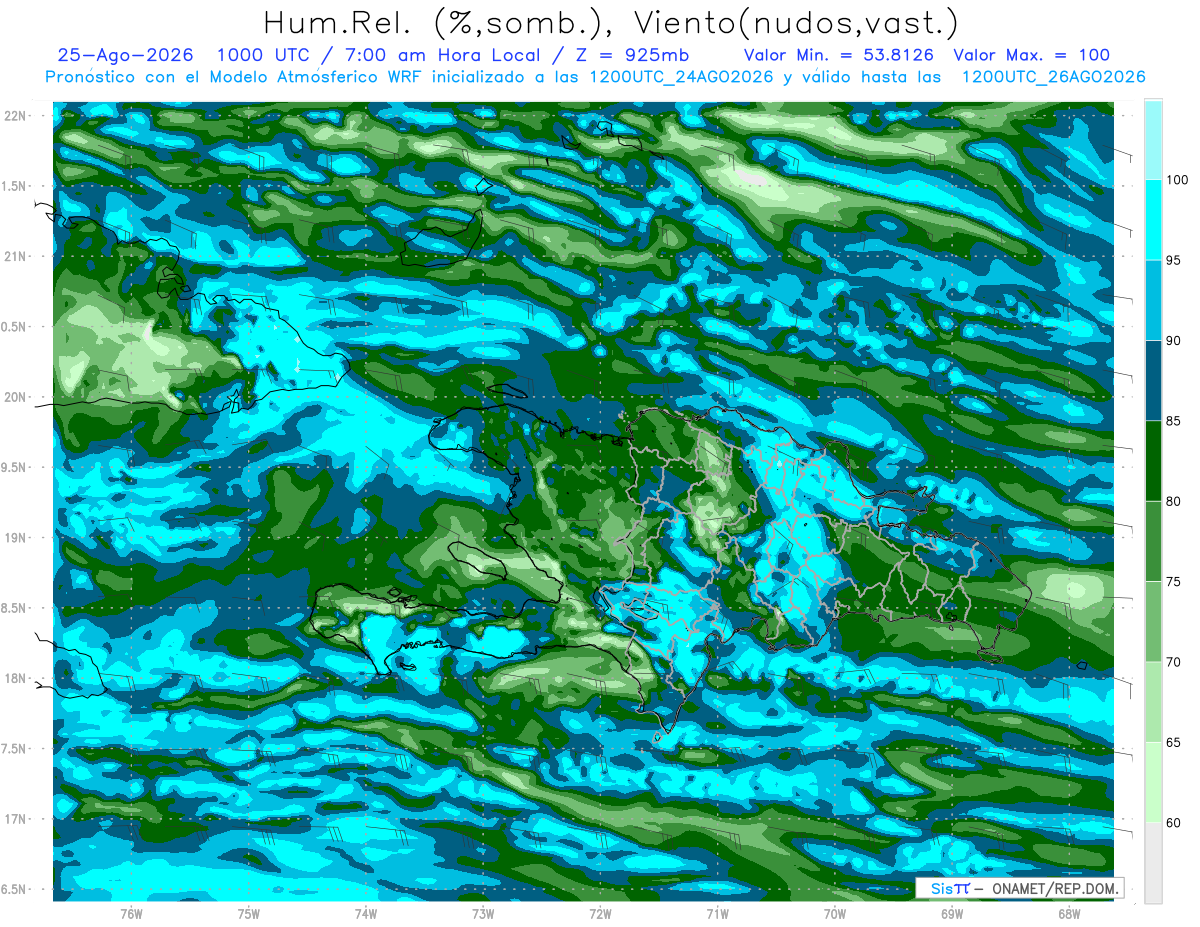Click the 65–70 light green colorbar segment
The width and height of the screenshot is (1200, 927).
coord(1153,702)
